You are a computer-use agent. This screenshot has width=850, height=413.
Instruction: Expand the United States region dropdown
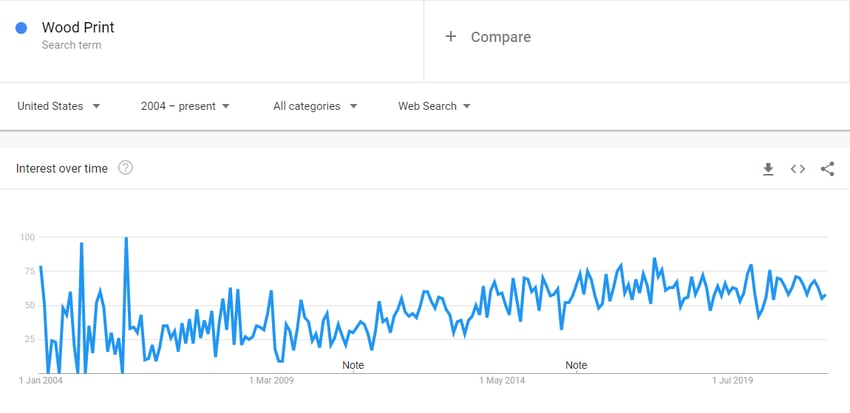coord(59,106)
